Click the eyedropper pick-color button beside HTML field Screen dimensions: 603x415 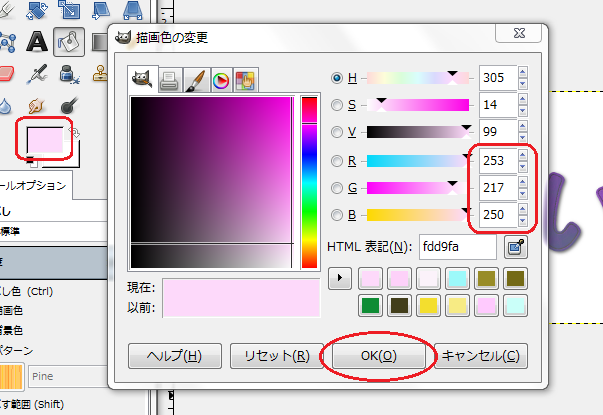click(516, 247)
